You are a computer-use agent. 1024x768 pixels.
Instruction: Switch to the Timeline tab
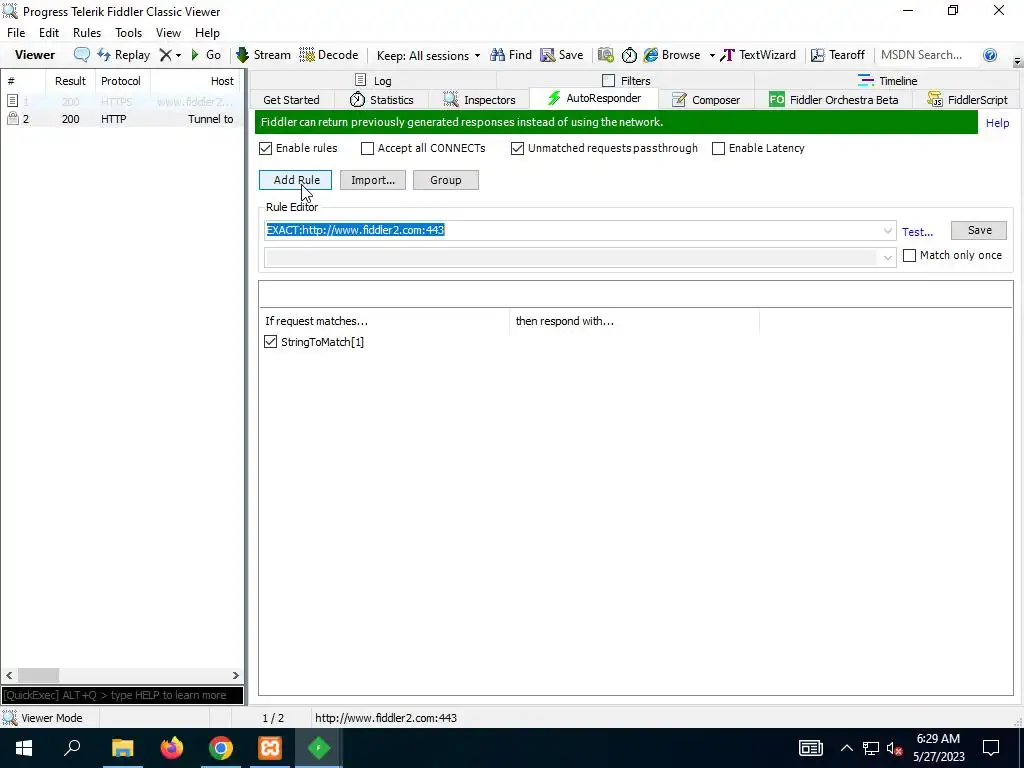coord(888,81)
